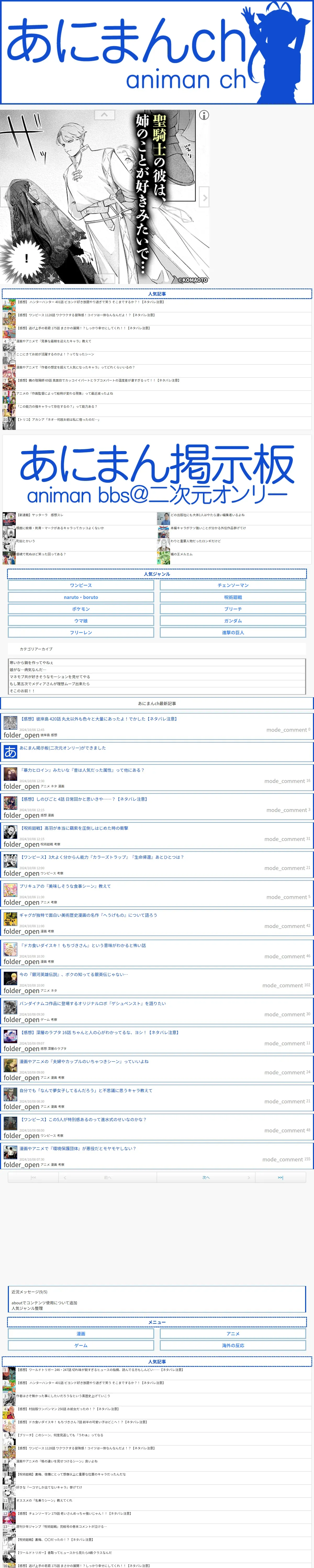Click the 次へ pagination button
This screenshot has height=1568, width=314.
[x=206, y=1178]
